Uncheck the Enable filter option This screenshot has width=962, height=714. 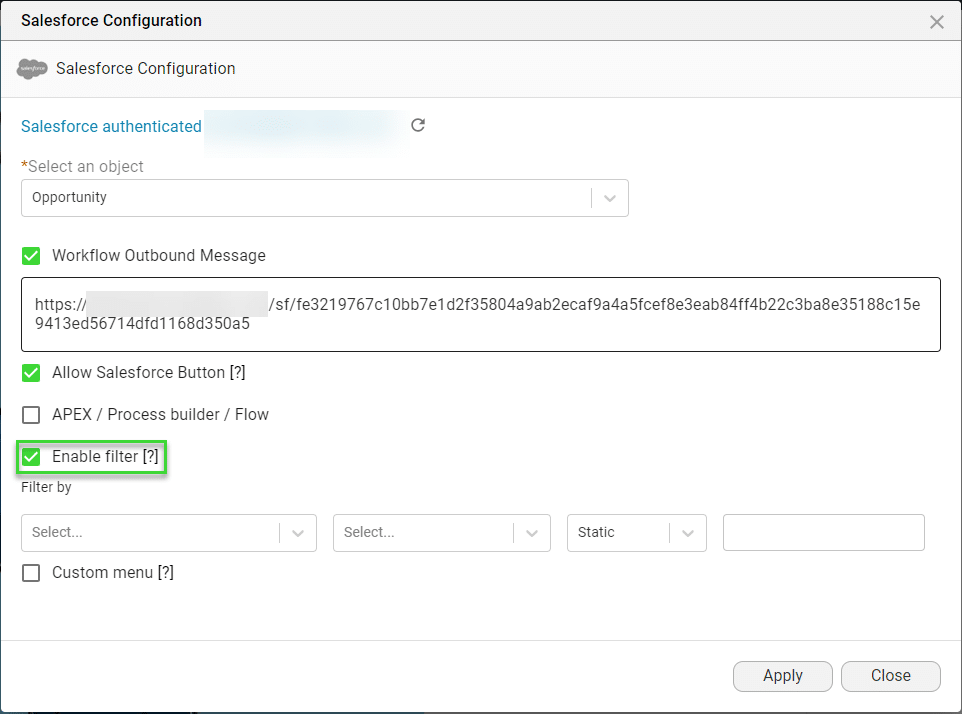point(30,456)
